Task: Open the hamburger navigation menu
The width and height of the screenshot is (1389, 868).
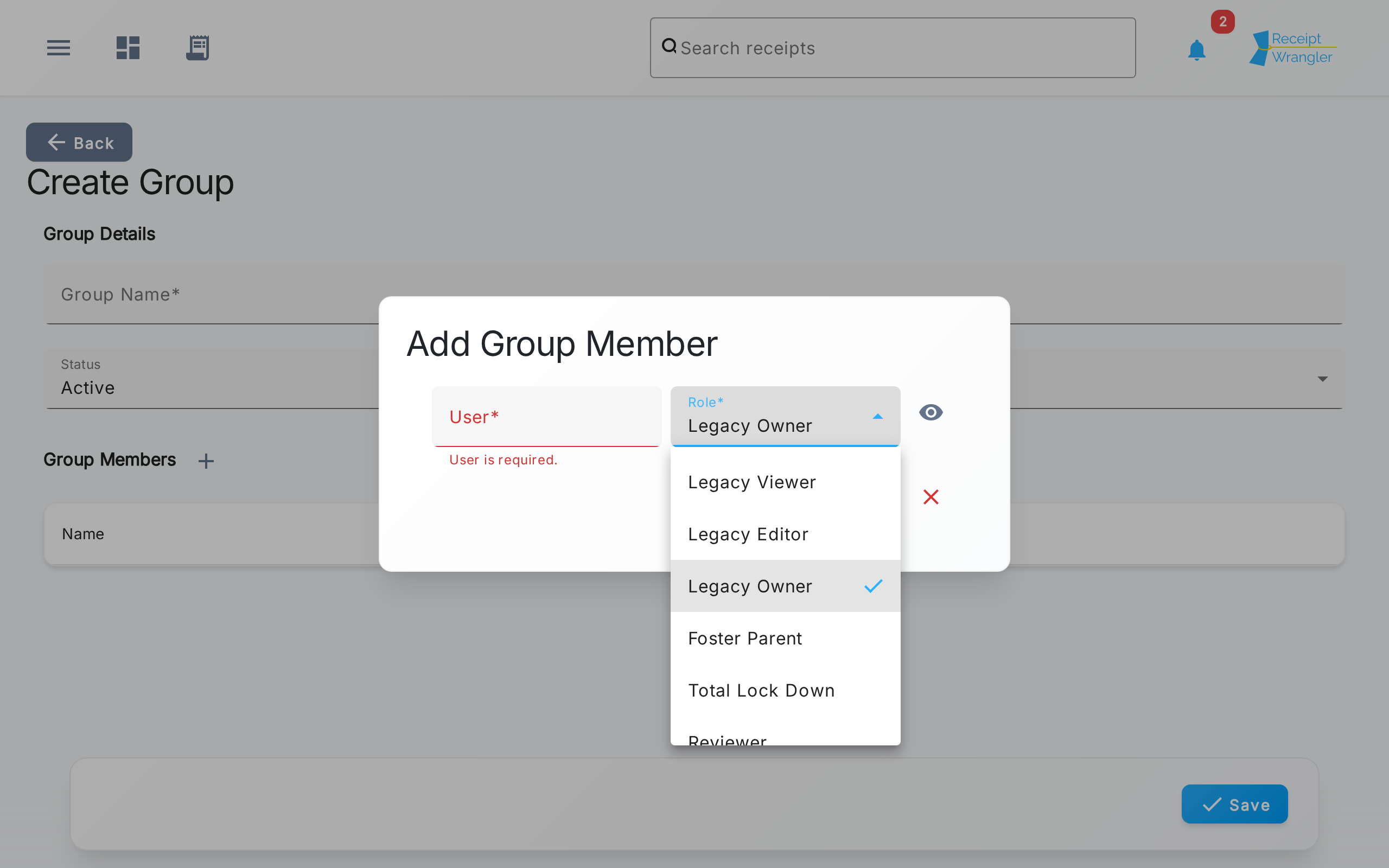Action: [59, 48]
